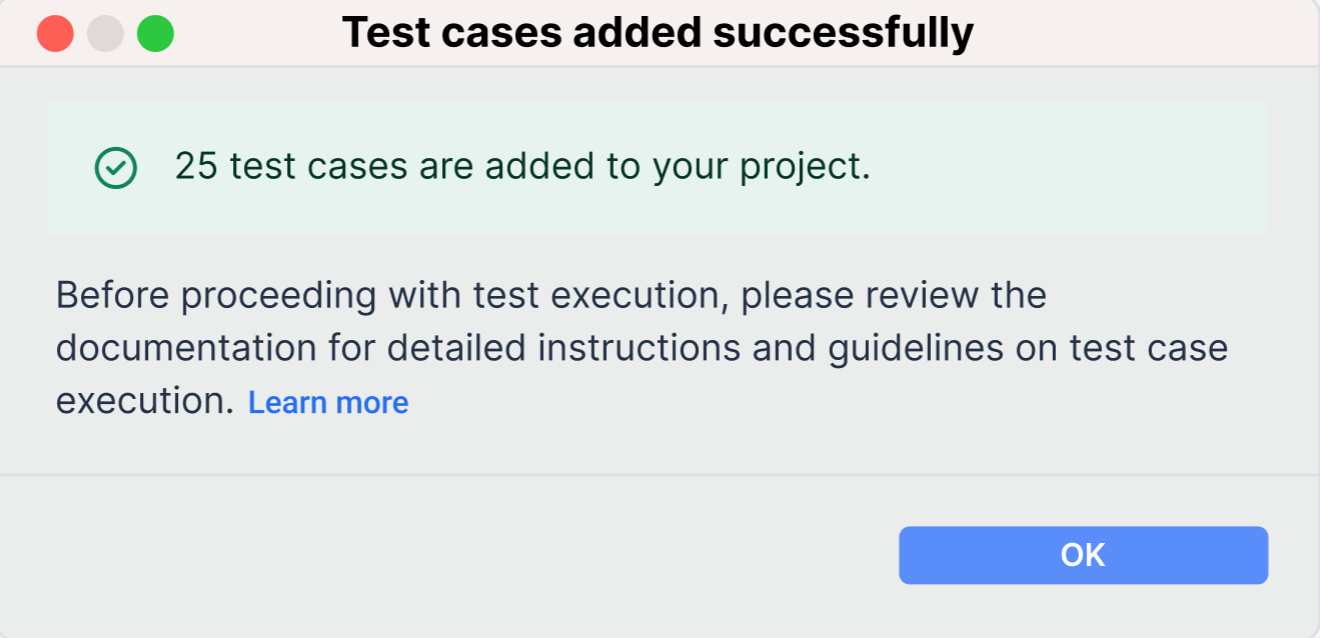Image resolution: width=1320 pixels, height=638 pixels.
Task: Open the Learn more link
Action: pos(328,402)
